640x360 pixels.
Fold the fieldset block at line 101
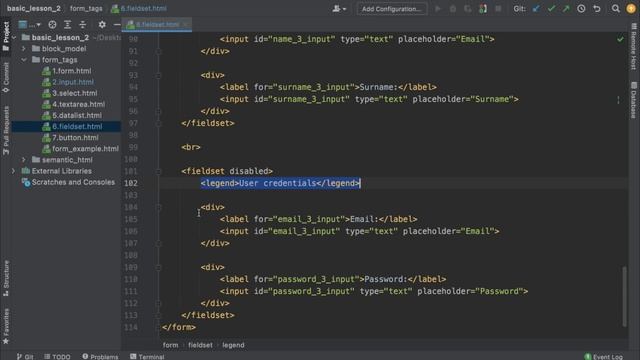pos(158,171)
